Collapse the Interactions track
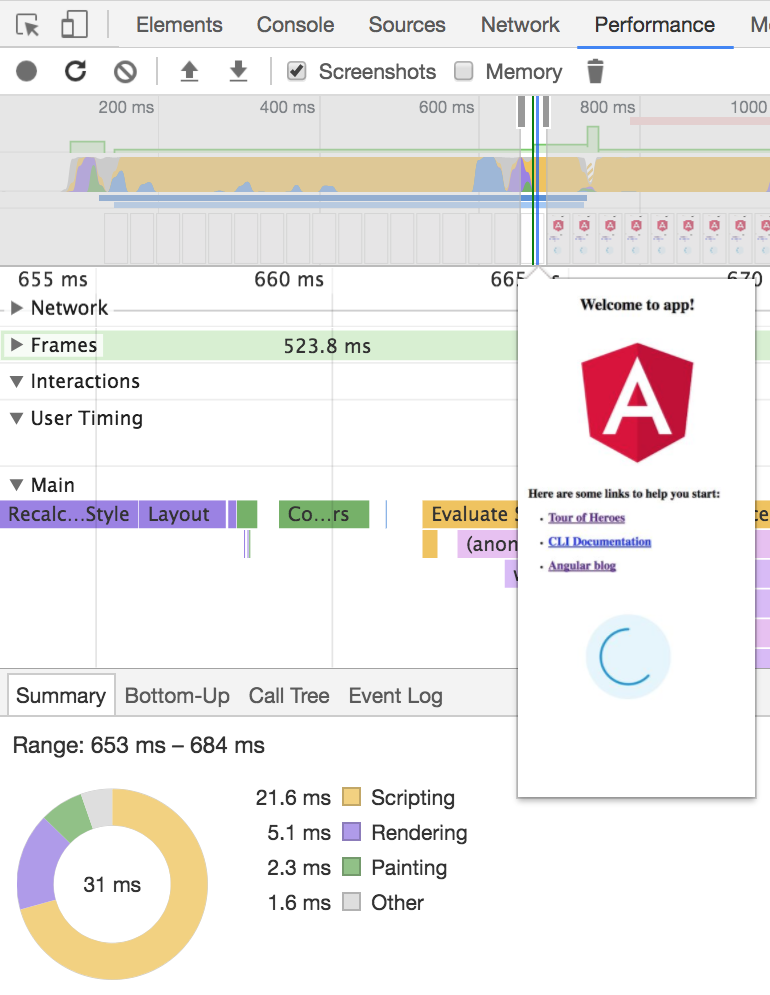 tap(17, 381)
